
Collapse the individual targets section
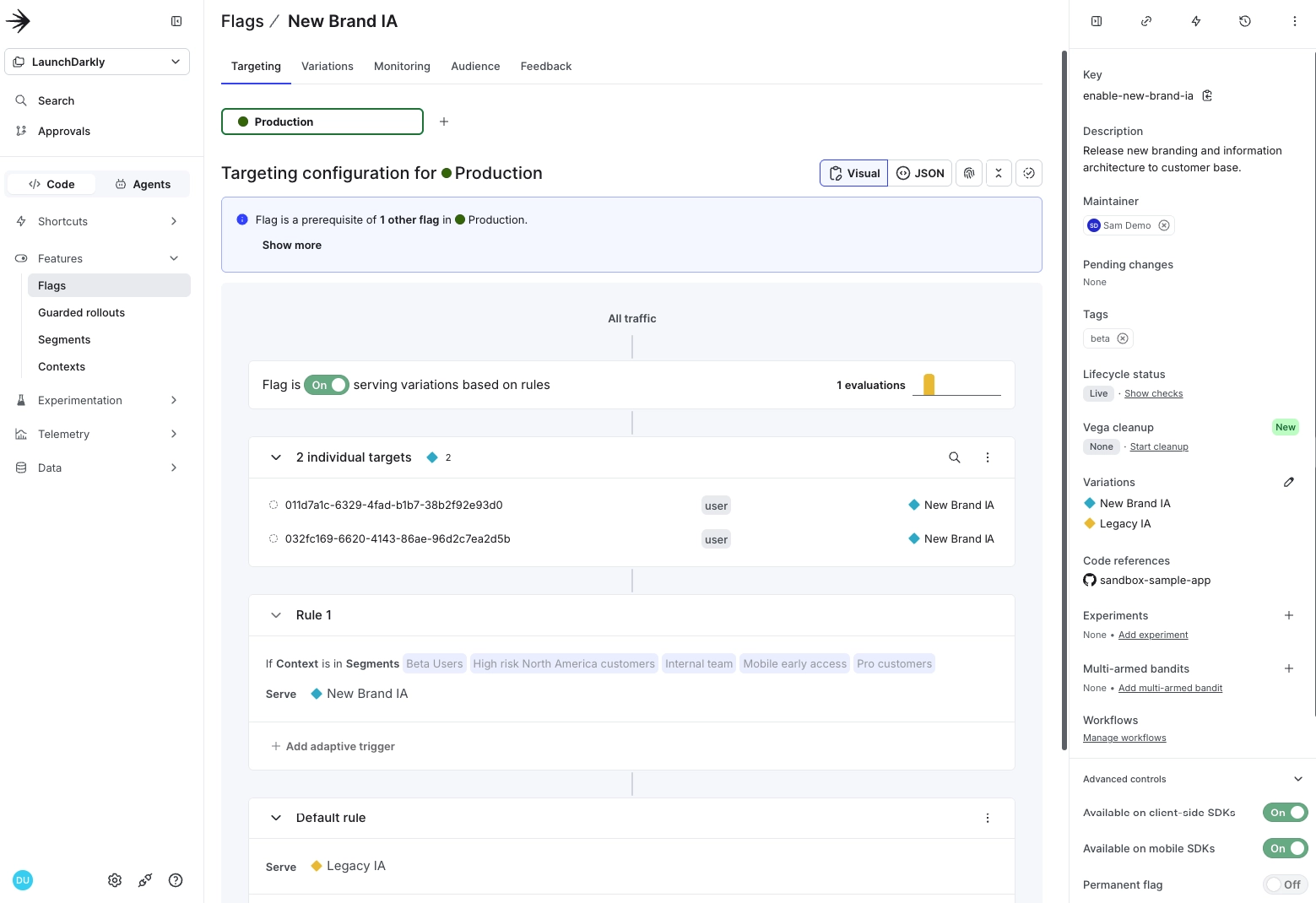tap(276, 457)
